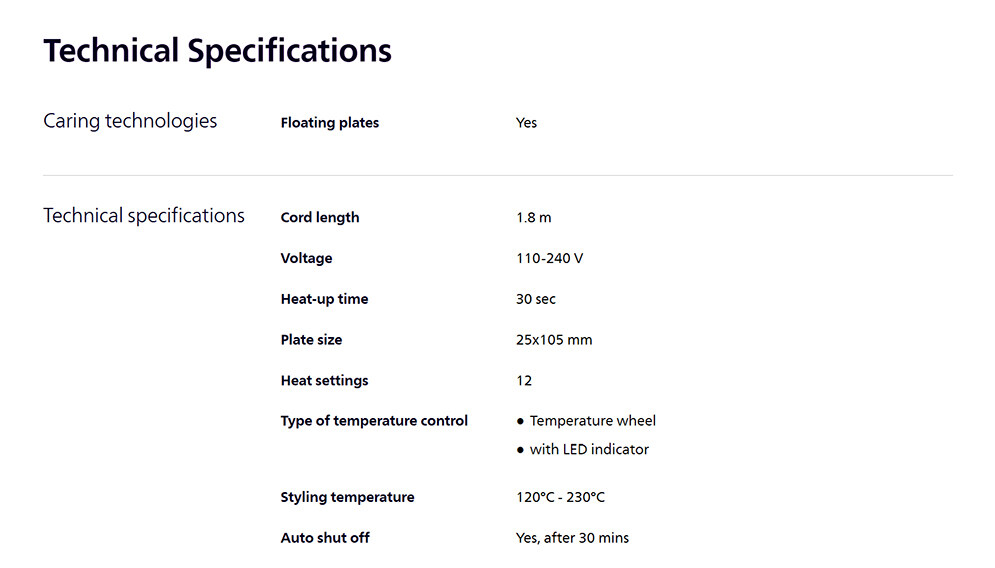Click the large Technical Specifications page heading
Screen dimensions: 995x568
click(217, 50)
